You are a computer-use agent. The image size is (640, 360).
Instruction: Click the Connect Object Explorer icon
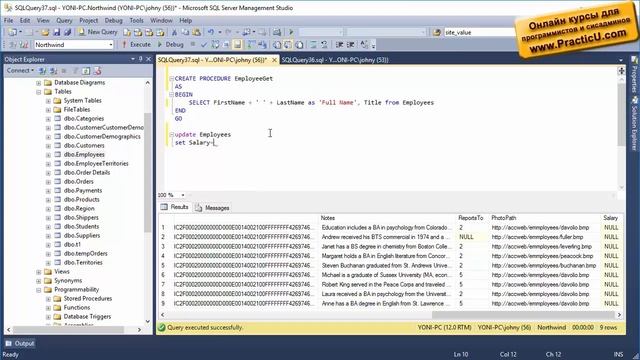pos(42,71)
